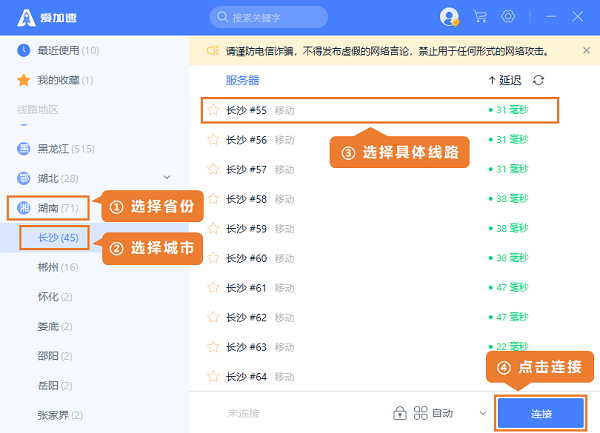Favorite the 长沙 #55 server star

tap(212, 110)
